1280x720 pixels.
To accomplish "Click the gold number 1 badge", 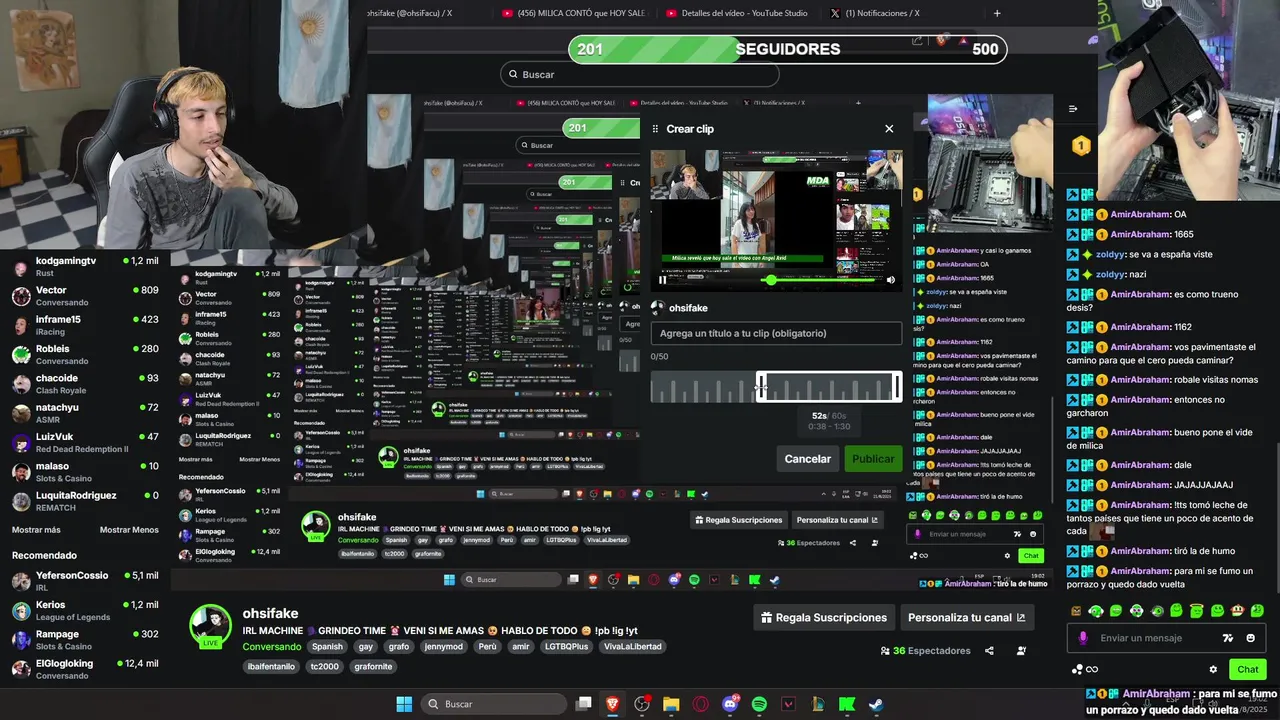I will click(x=1081, y=146).
